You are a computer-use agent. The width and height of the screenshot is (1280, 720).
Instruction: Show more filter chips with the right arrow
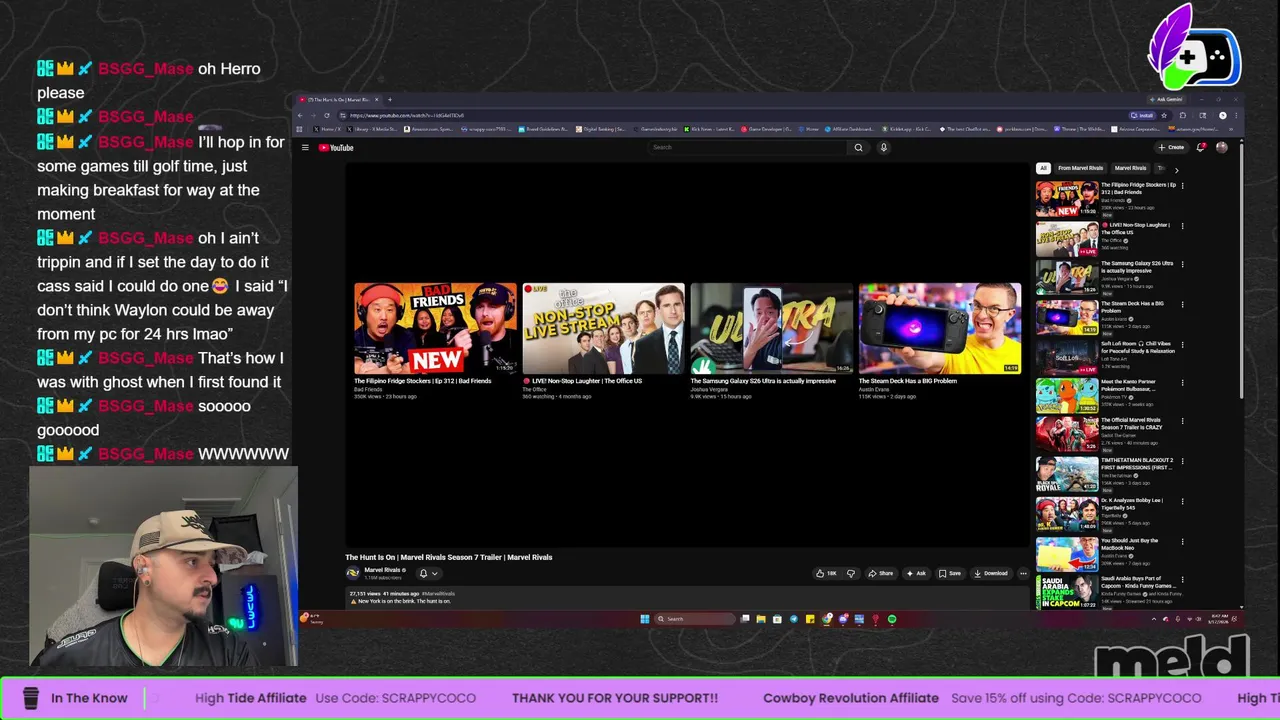[1176, 170]
